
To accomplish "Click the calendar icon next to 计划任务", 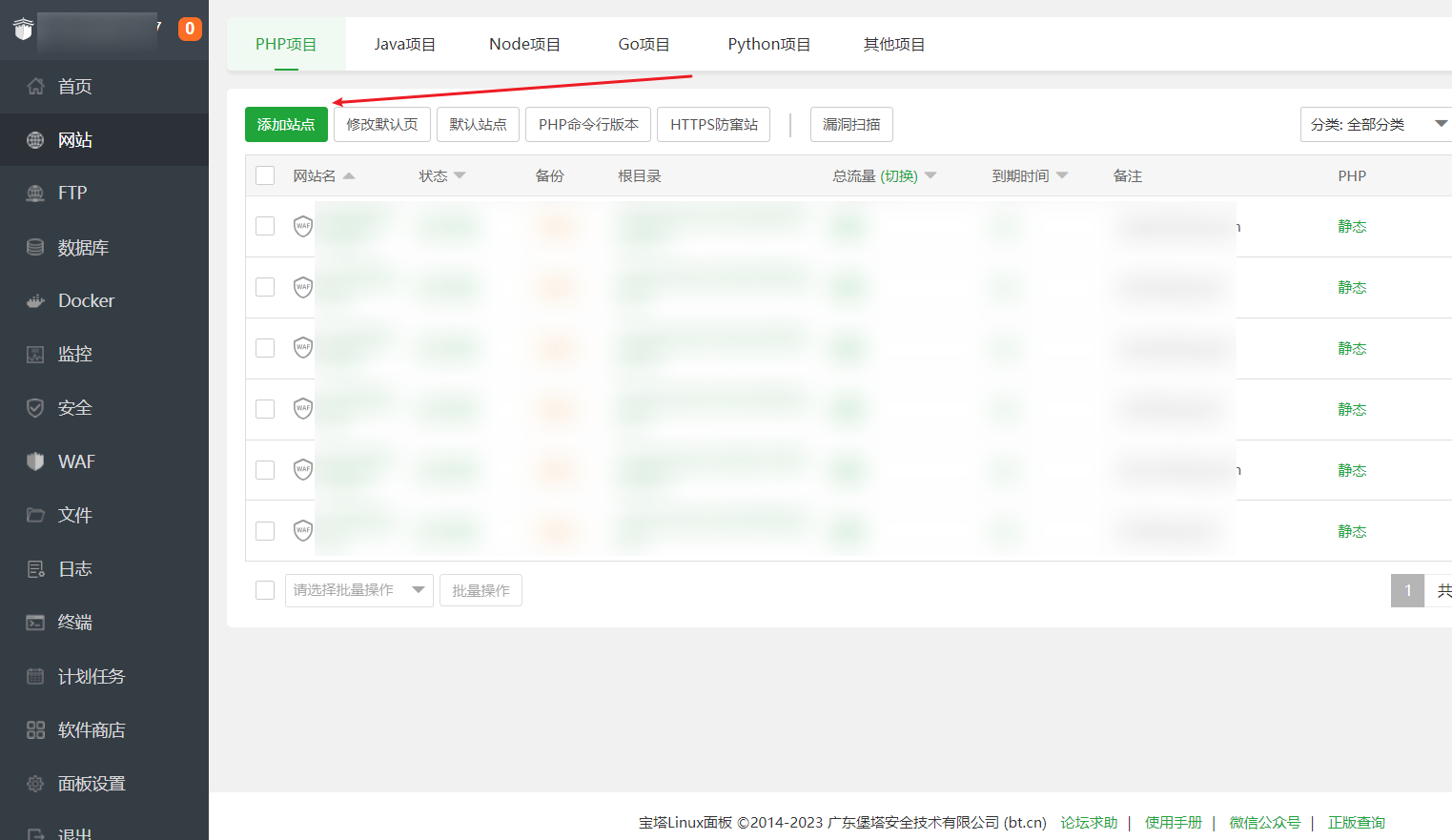I will click(35, 676).
